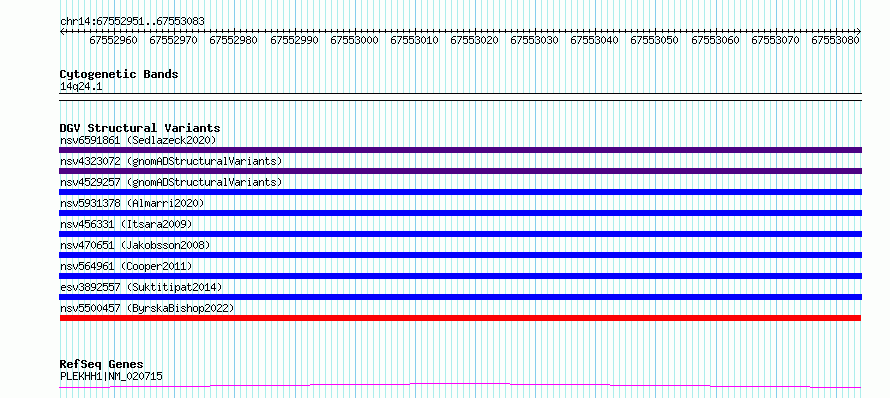The height and width of the screenshot is (398, 890).
Task: Click the purple bar under nsv6591861
Action: point(460,150)
